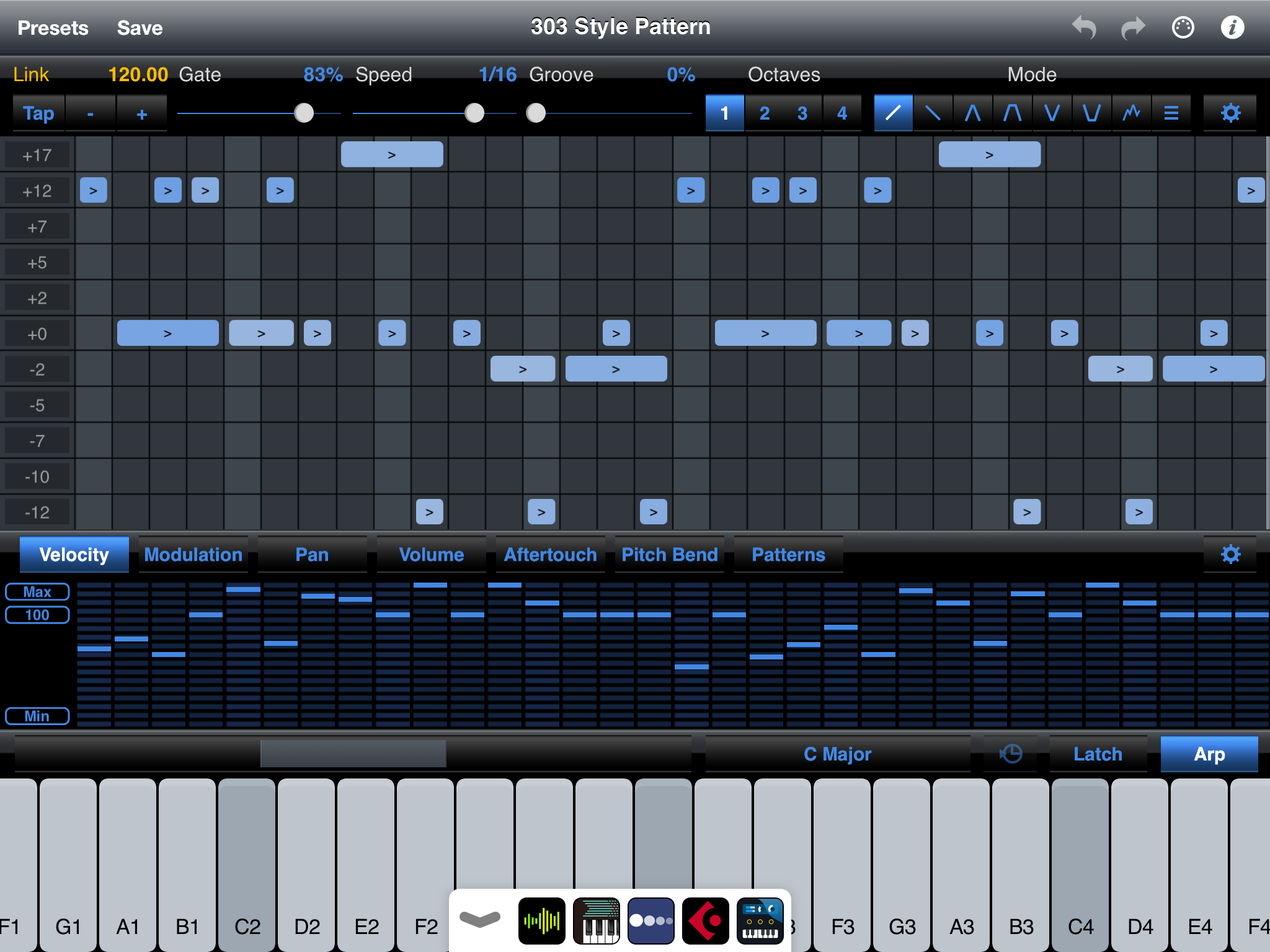Viewport: 1270px width, 952px height.
Task: Set velocity to Max
Action: [37, 592]
